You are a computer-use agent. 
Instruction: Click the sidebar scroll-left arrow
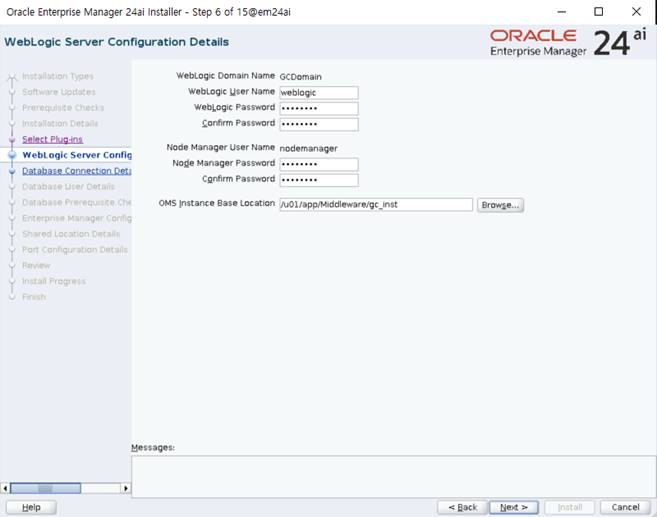(x=5, y=488)
